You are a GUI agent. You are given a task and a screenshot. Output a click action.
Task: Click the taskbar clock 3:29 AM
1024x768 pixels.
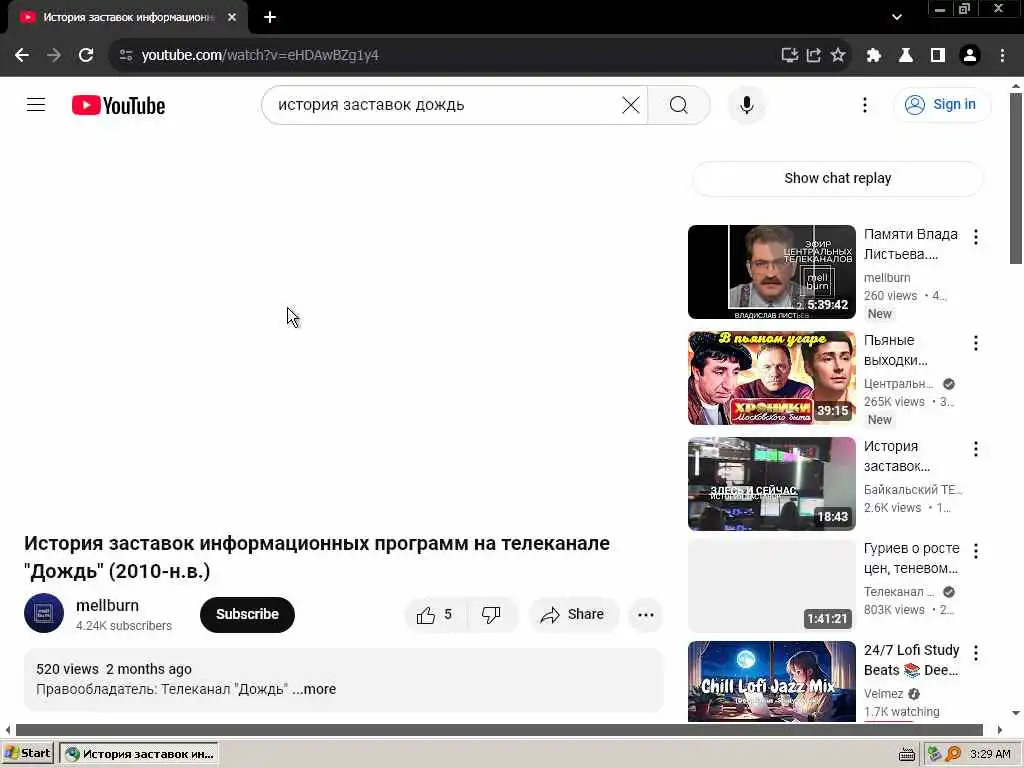pos(990,754)
